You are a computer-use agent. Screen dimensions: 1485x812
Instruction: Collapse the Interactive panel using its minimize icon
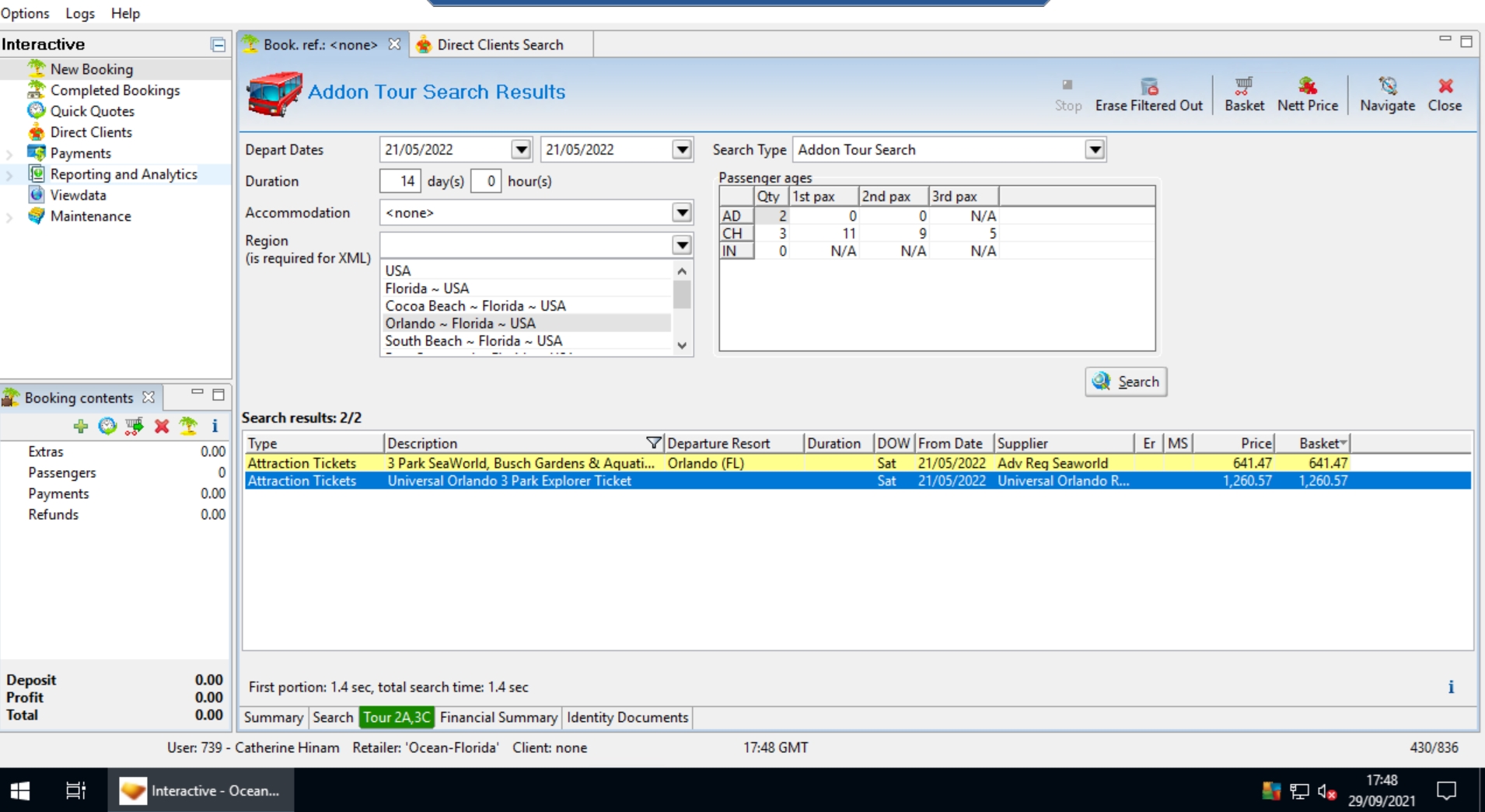218,45
